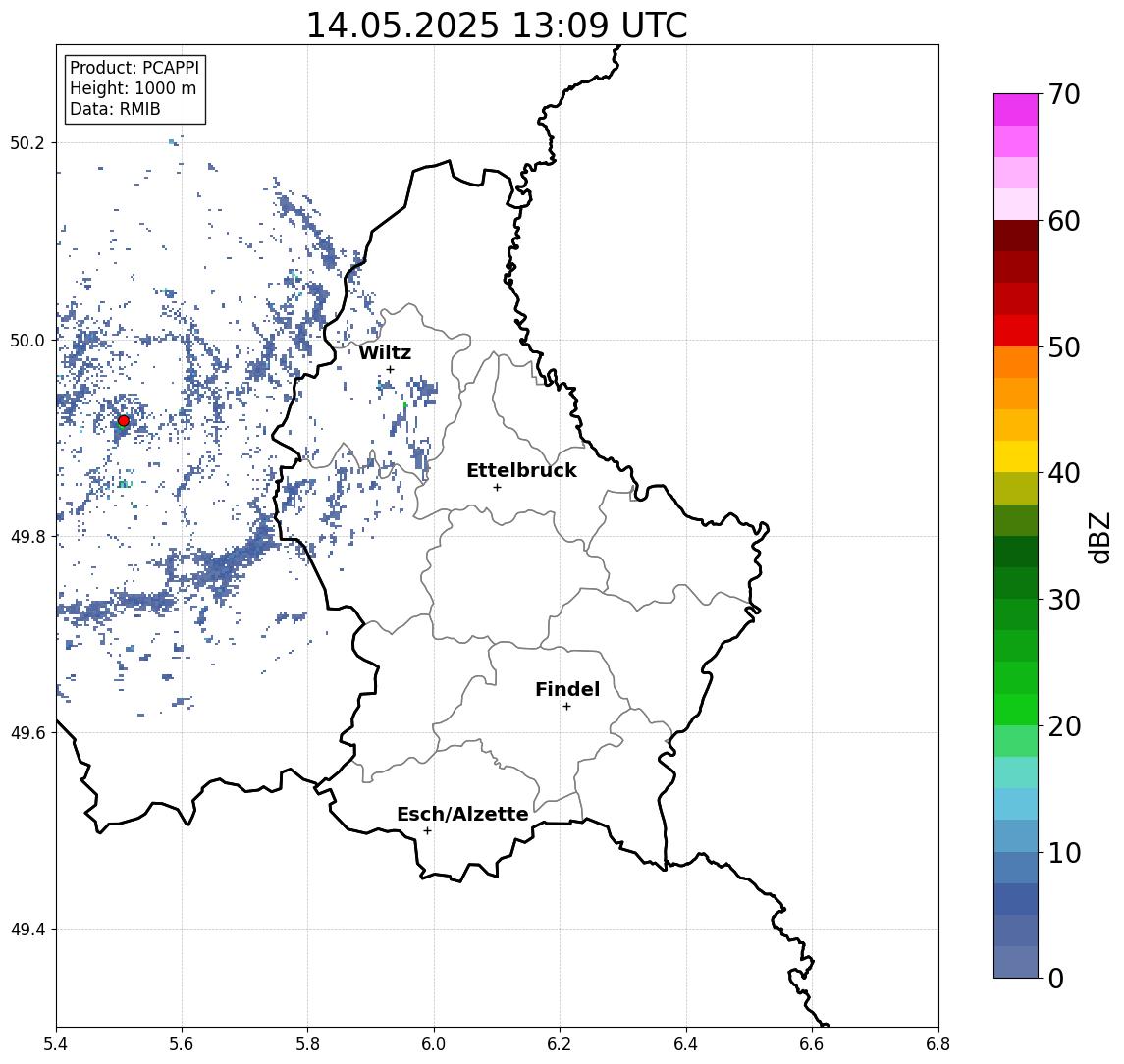Click the longitude tick label 5.8

(x=308, y=1044)
